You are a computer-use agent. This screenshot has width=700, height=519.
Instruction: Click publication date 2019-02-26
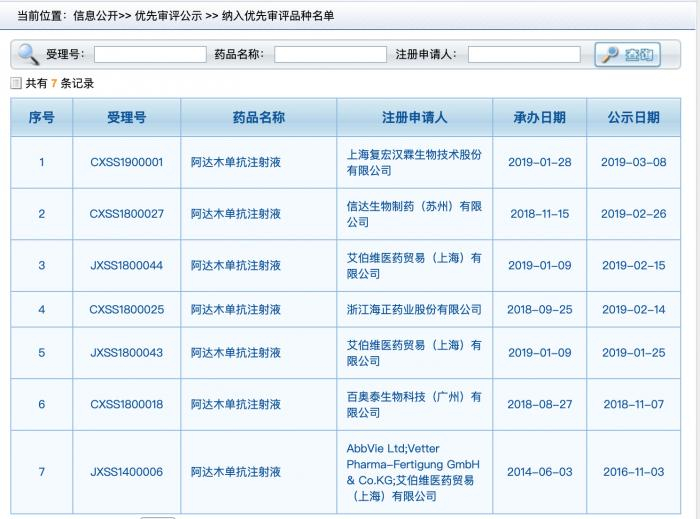633,214
